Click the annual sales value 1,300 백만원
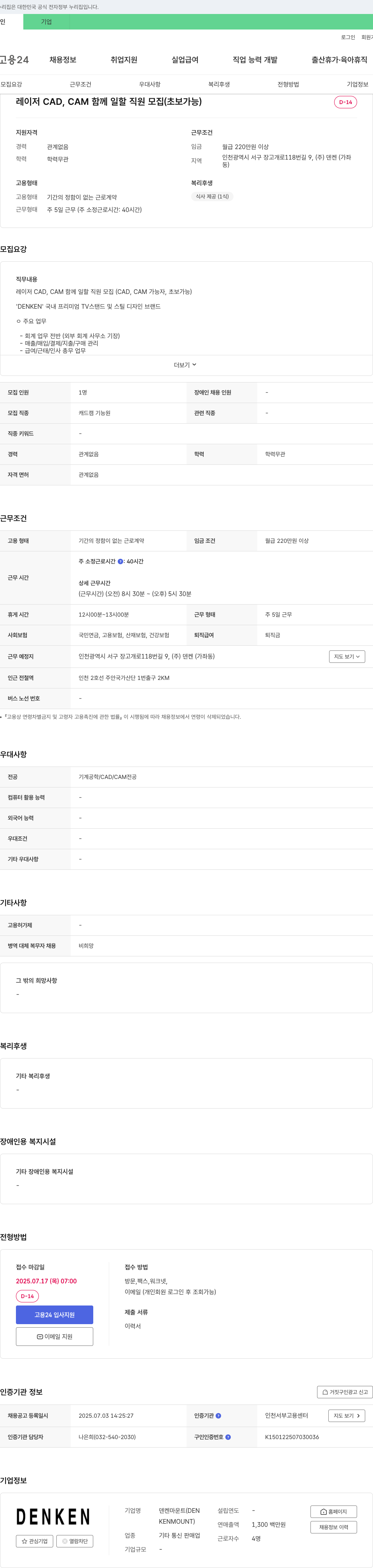 click(x=269, y=1525)
